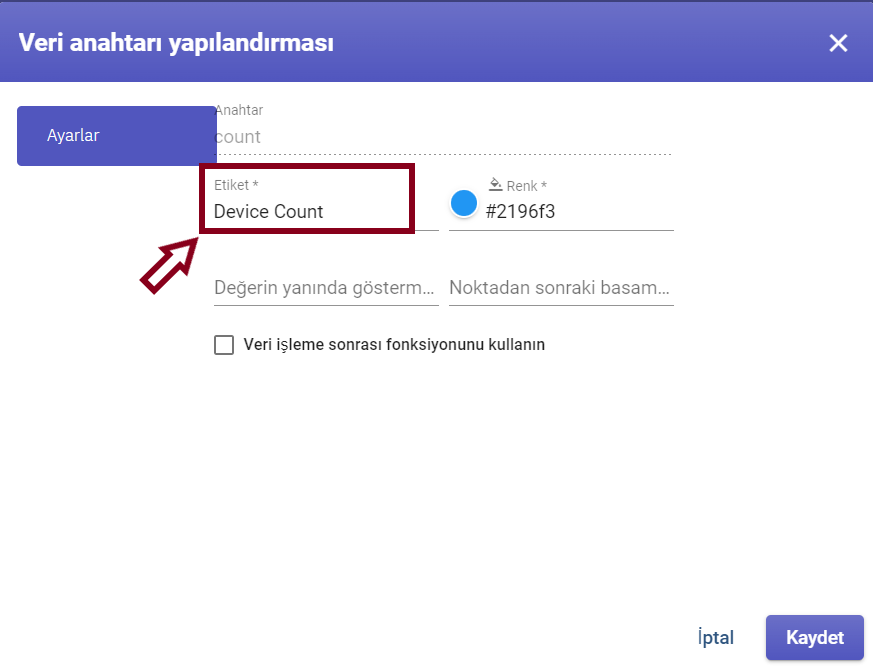Click the Etiket * field label

click(236, 185)
